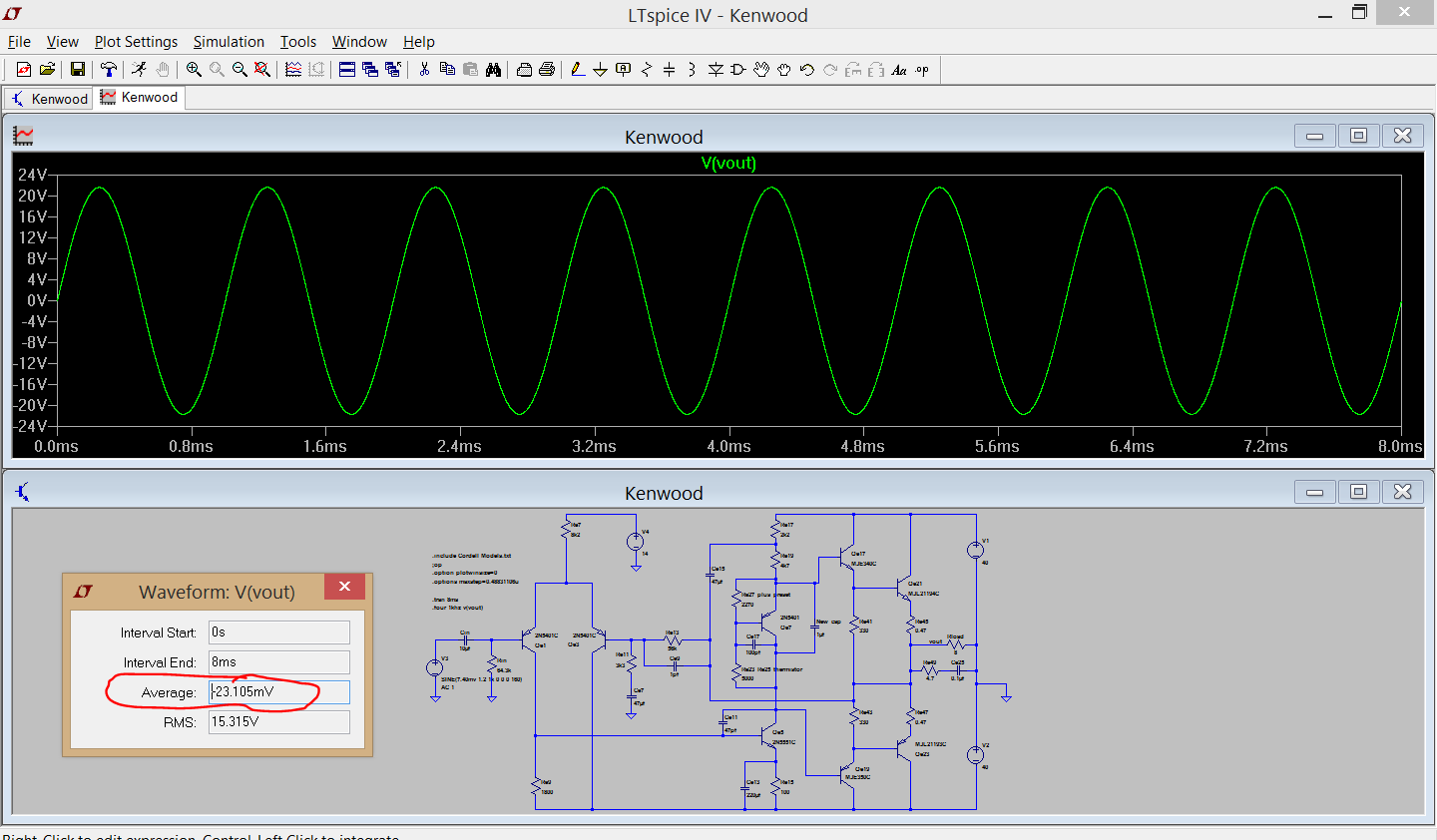Image resolution: width=1437 pixels, height=840 pixels.
Task: Click the schematic pane transistor icon
Action: pos(23,492)
